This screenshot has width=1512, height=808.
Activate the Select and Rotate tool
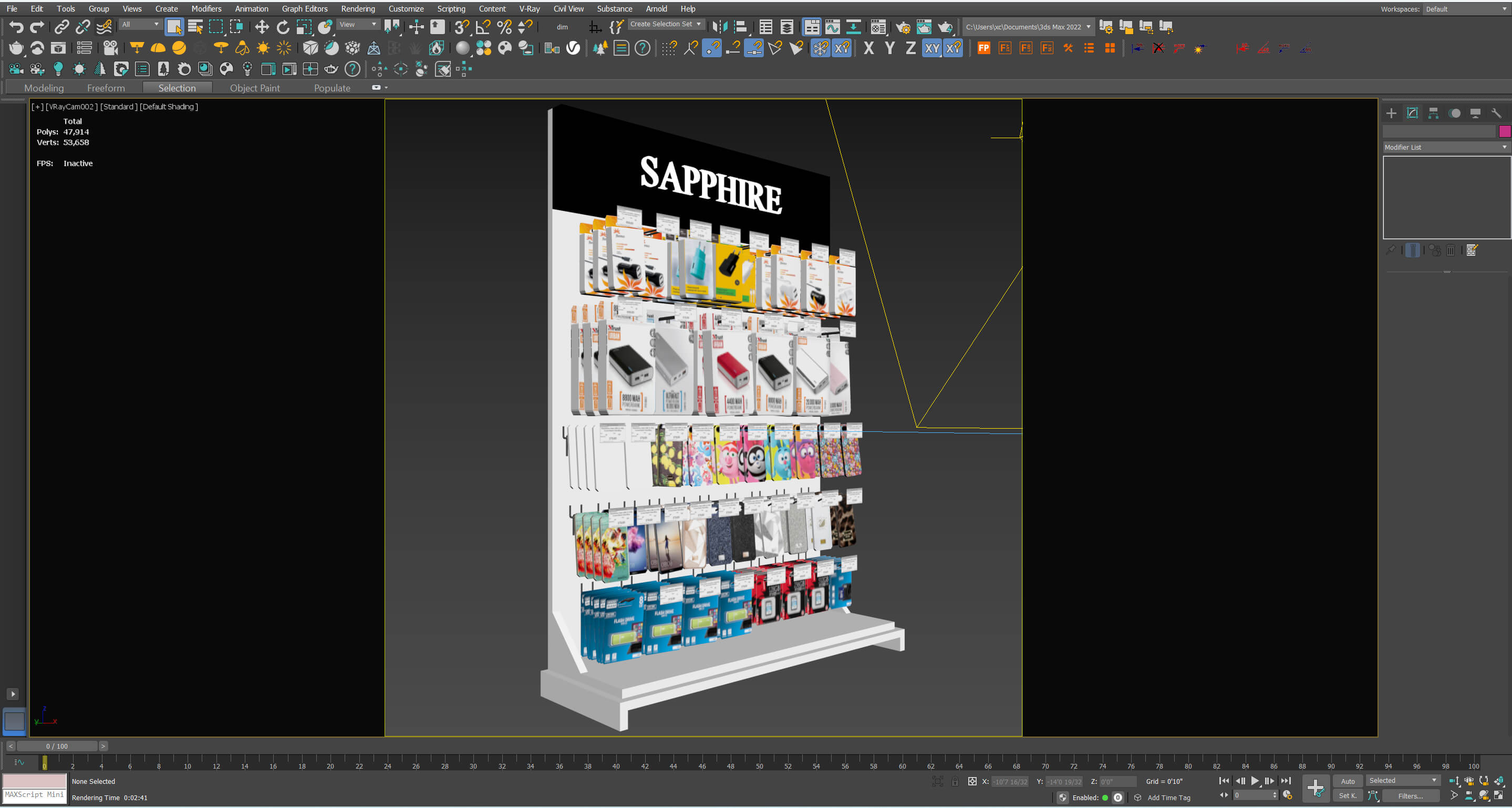(283, 27)
